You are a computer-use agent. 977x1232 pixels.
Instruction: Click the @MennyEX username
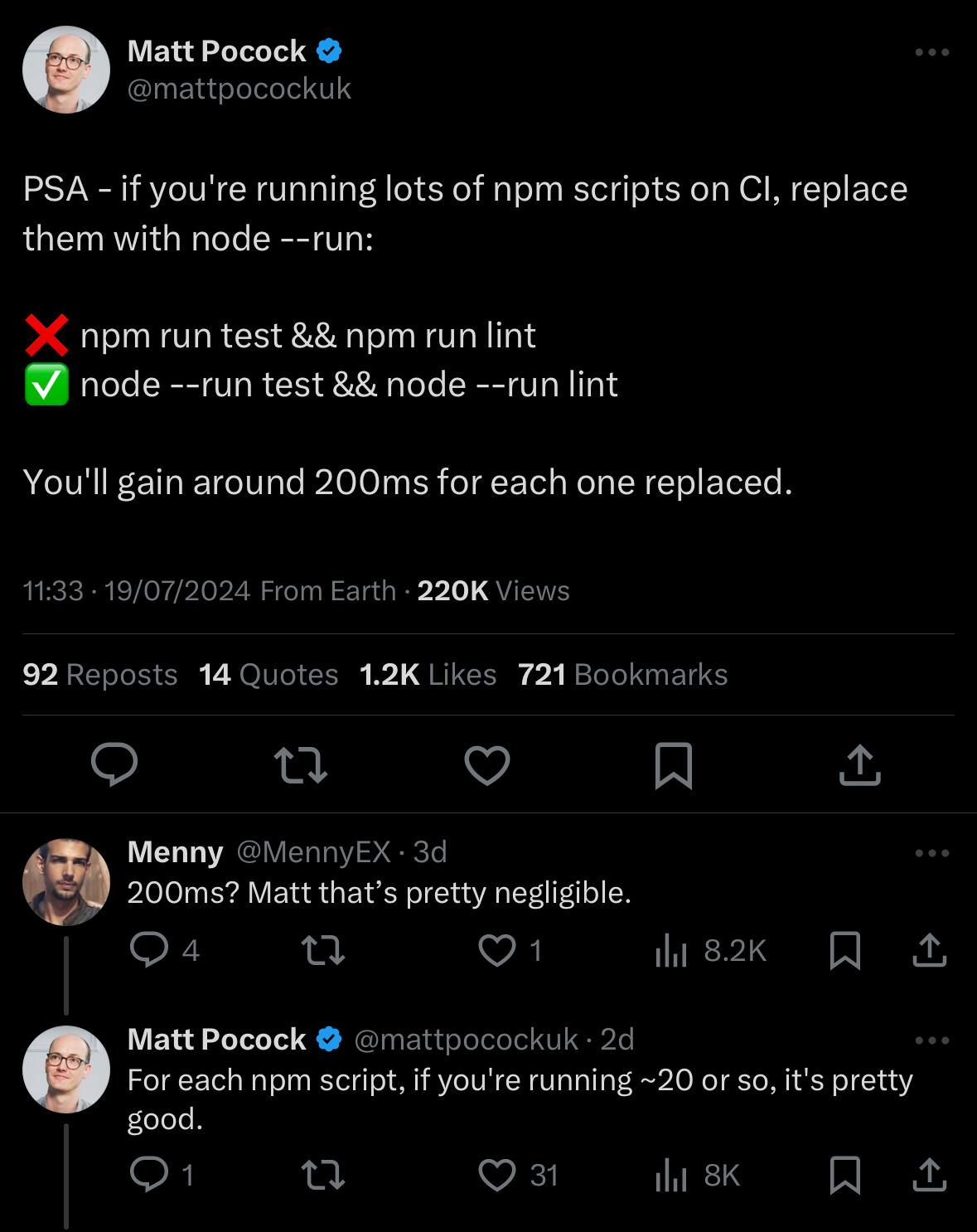coord(313,852)
